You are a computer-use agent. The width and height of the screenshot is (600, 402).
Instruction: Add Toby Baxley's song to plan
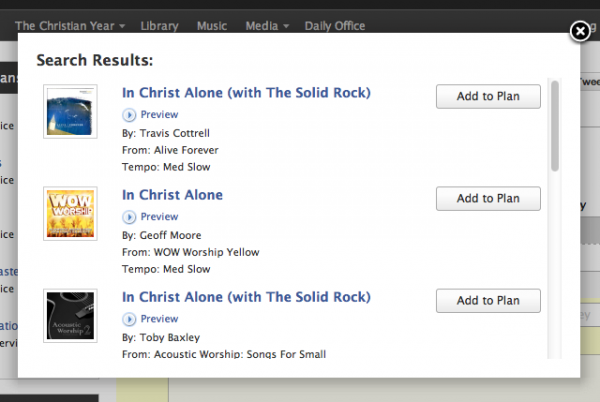tap(488, 300)
